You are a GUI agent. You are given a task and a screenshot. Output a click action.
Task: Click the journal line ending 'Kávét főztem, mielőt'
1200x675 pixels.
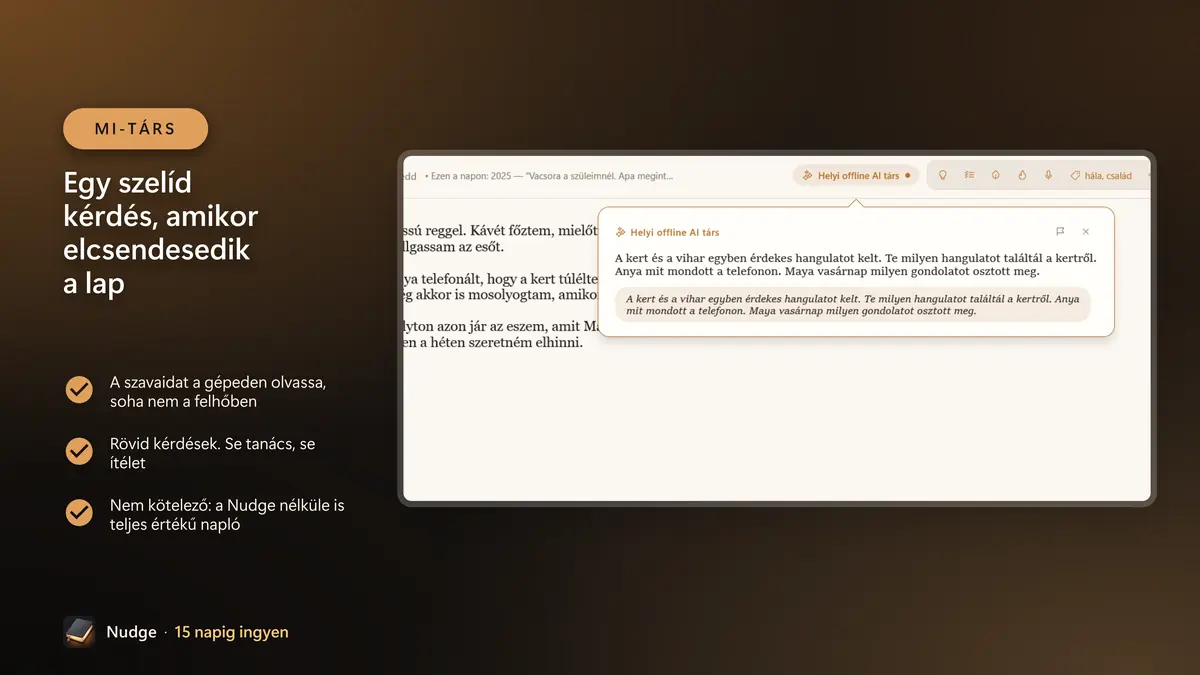click(500, 231)
